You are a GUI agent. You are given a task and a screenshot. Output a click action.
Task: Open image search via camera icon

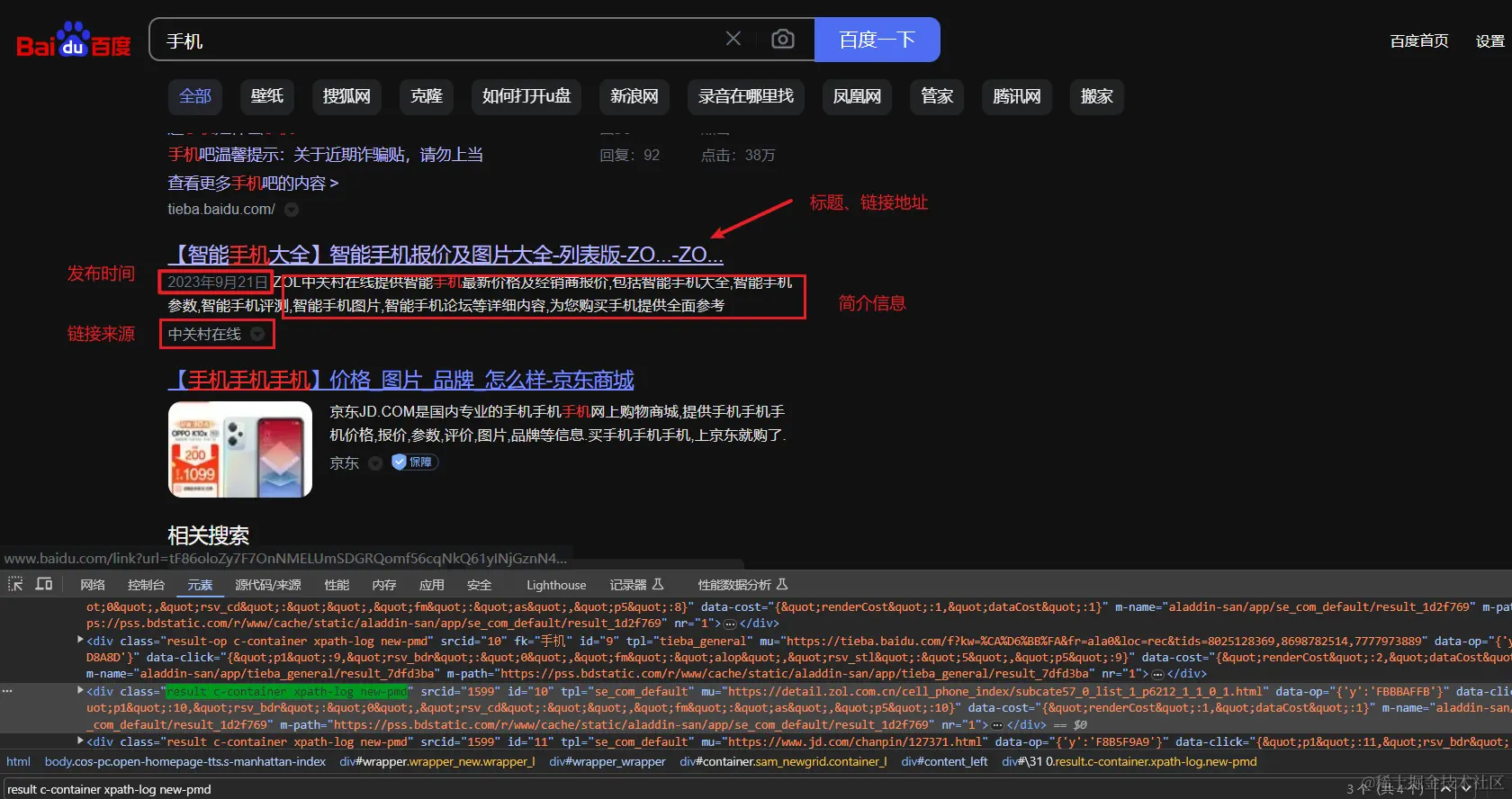pos(783,39)
